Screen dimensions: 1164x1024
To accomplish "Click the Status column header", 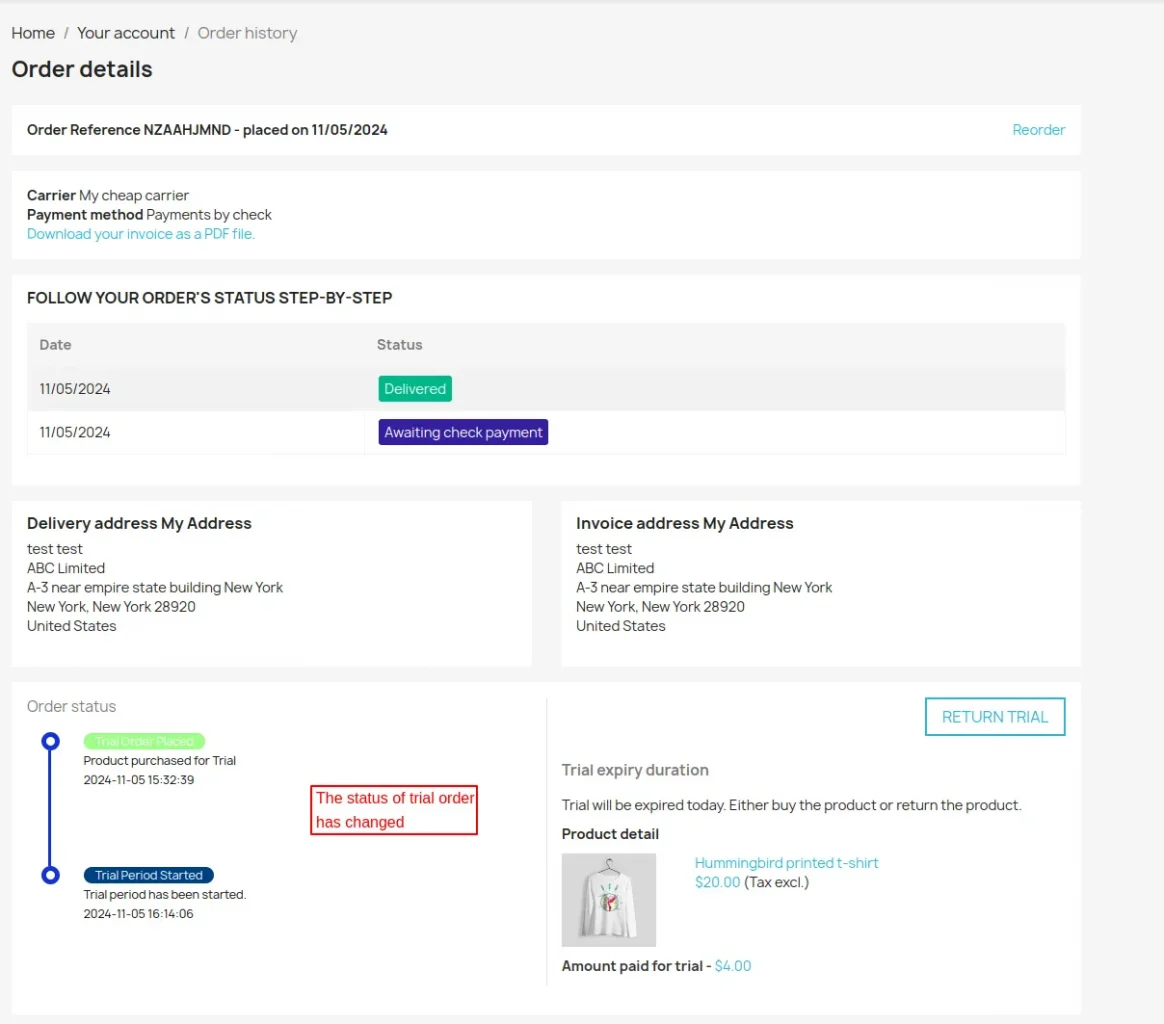I will pyautogui.click(x=399, y=345).
